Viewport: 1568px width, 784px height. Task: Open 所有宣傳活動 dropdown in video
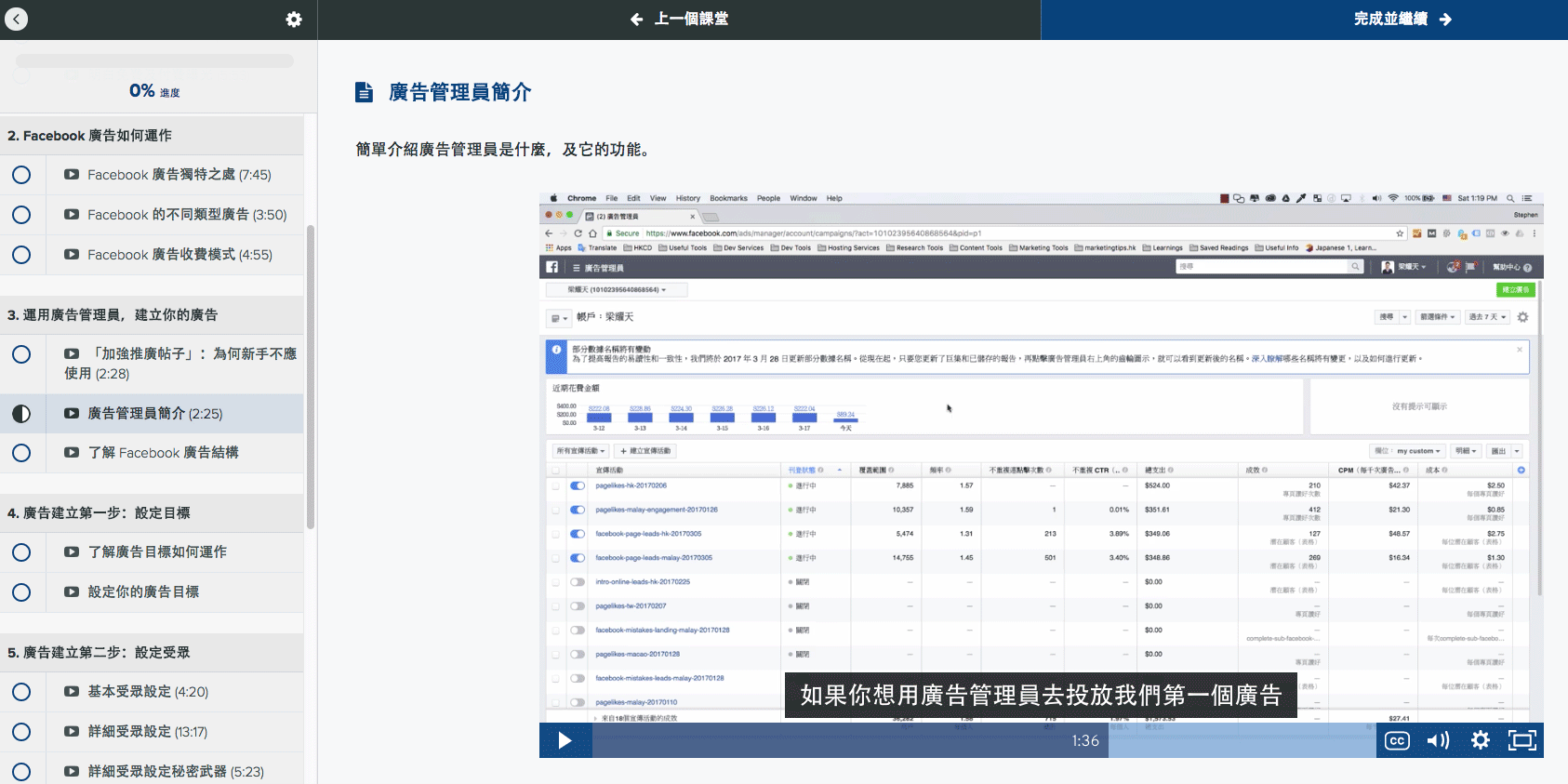click(581, 451)
